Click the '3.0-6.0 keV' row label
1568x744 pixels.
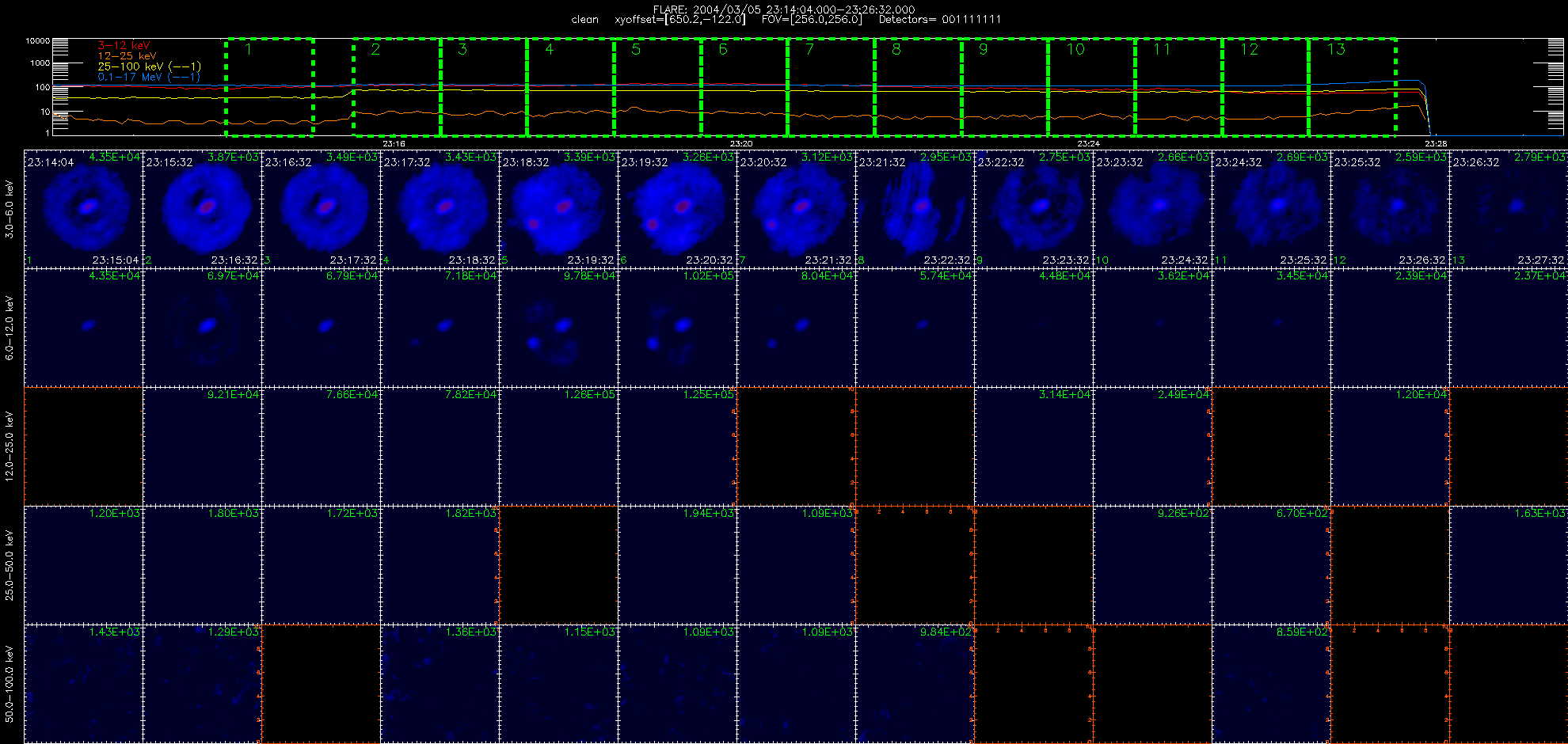point(10,209)
